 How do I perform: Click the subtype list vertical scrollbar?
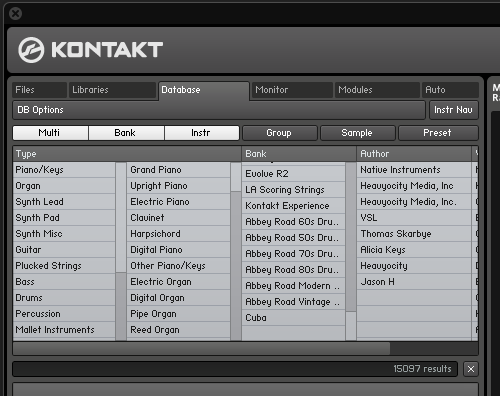pos(236,251)
